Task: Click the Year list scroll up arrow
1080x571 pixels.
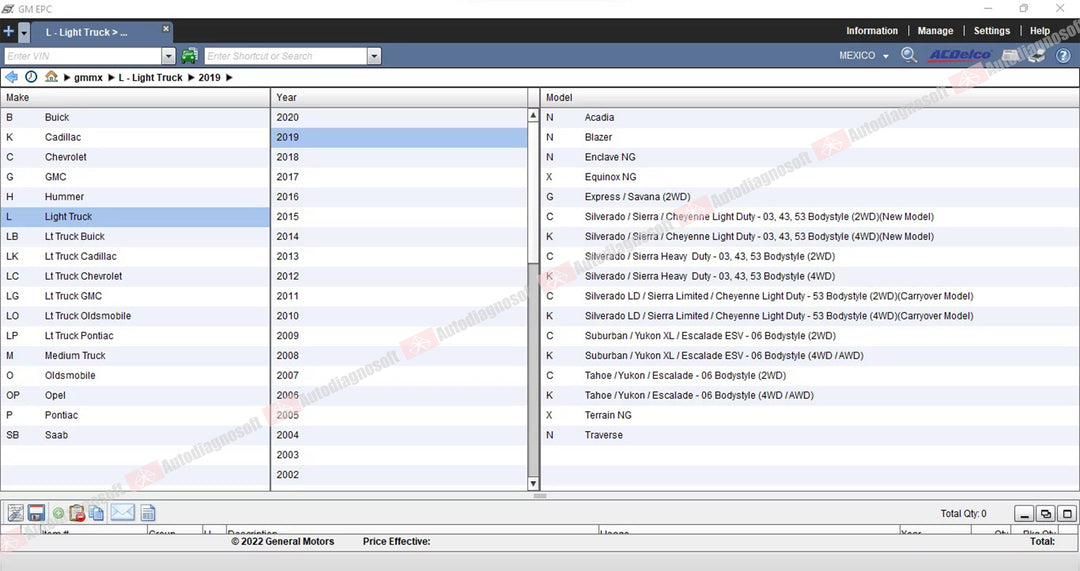Action: (533, 115)
